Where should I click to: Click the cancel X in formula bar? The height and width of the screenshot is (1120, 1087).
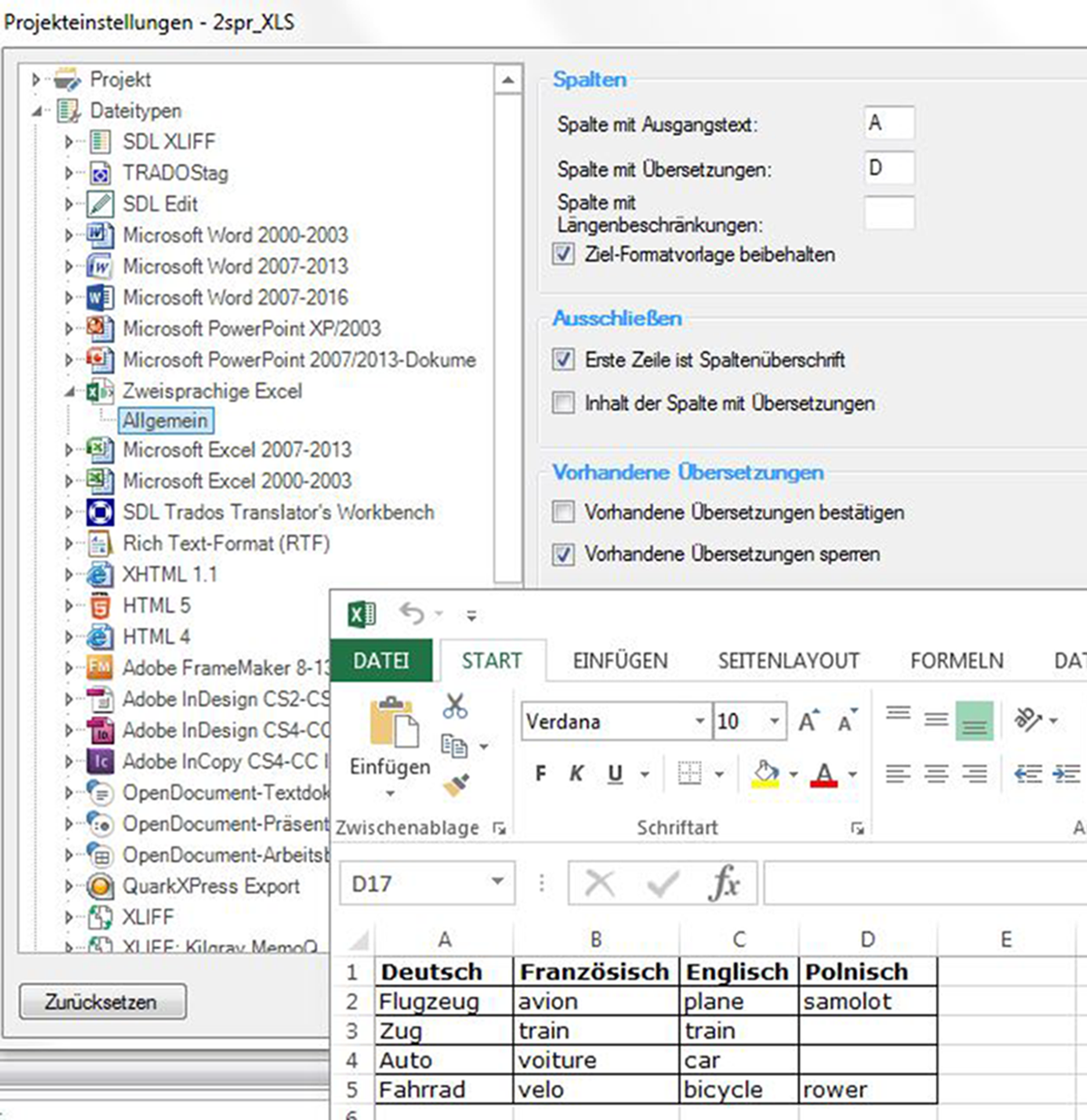click(600, 883)
